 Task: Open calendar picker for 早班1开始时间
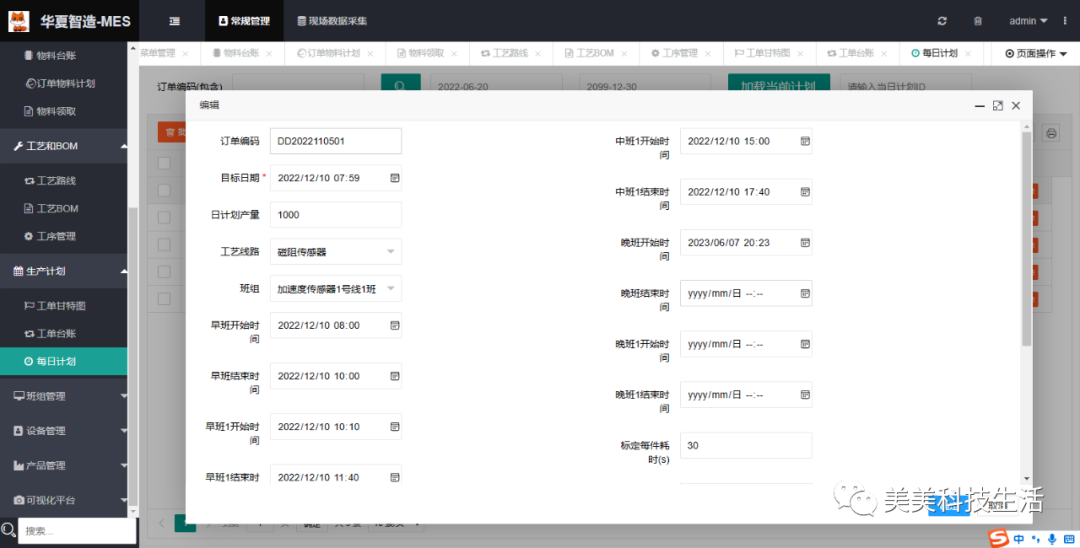(x=395, y=427)
